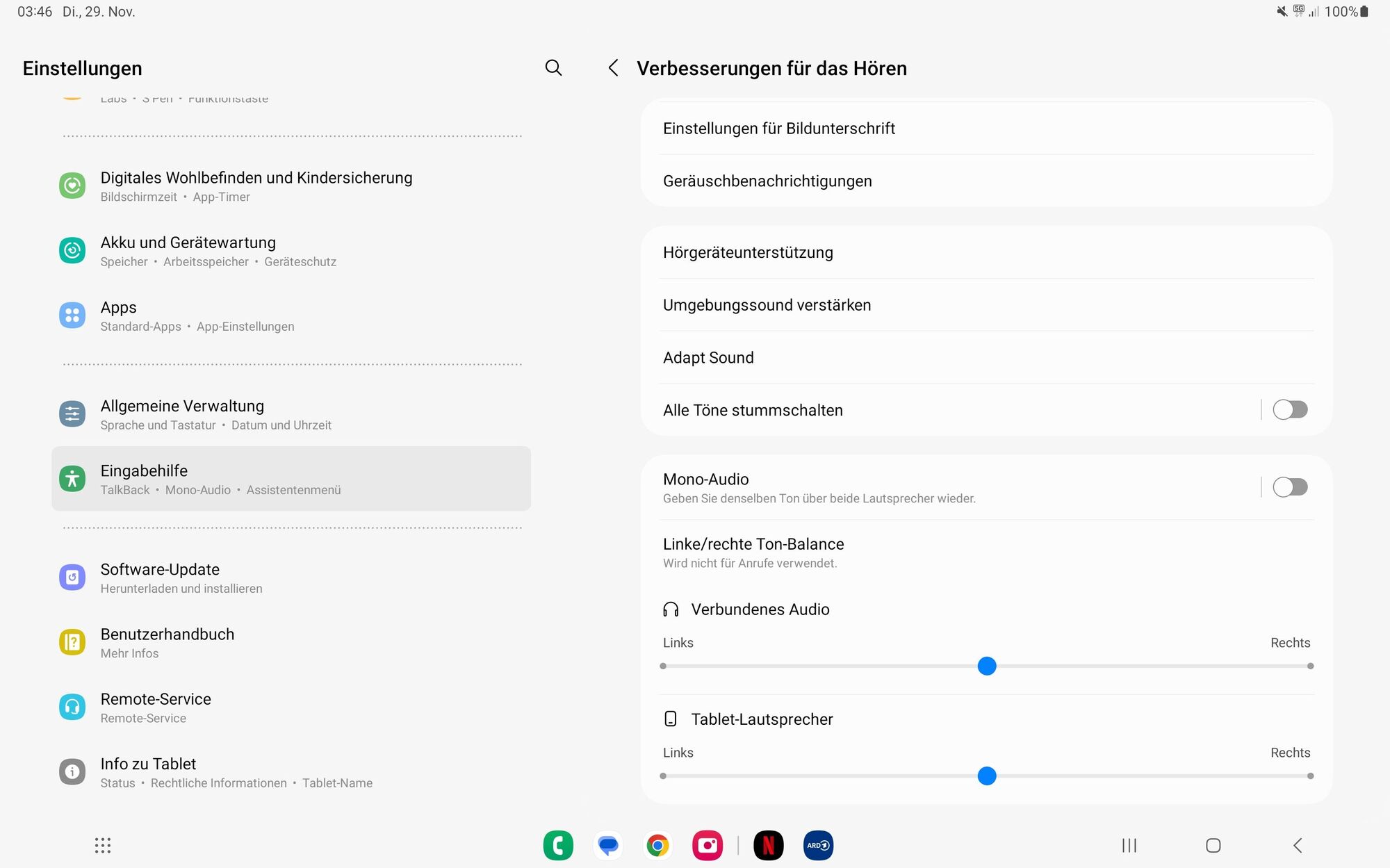The height and width of the screenshot is (868, 1390).
Task: Open Software-Update entry
Action: (291, 578)
